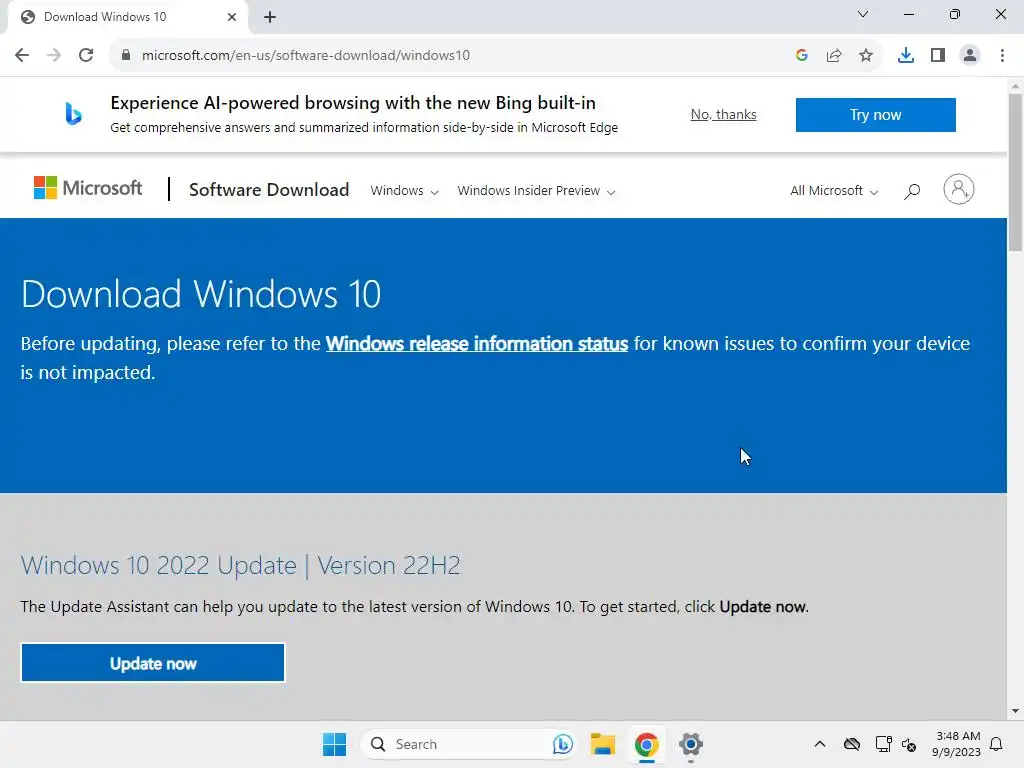Image resolution: width=1024 pixels, height=768 pixels.
Task: Click the Microsoft account sign-in icon
Action: 959,189
